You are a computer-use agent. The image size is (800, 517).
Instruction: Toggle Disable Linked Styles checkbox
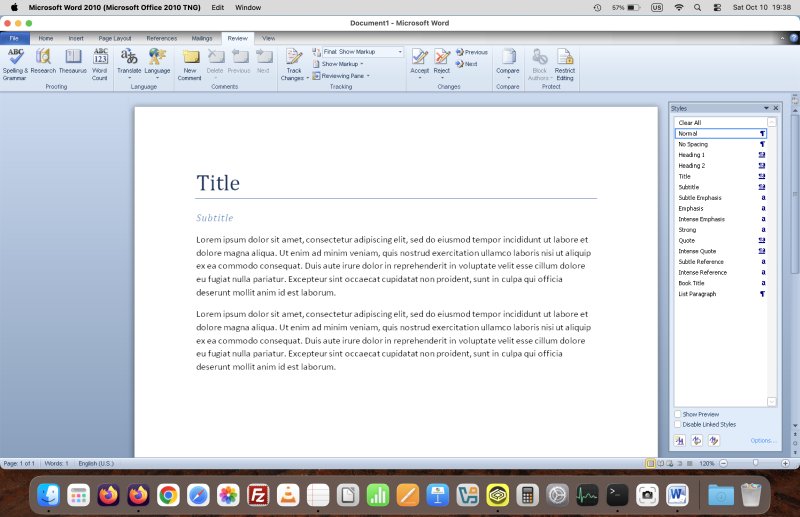pos(678,424)
